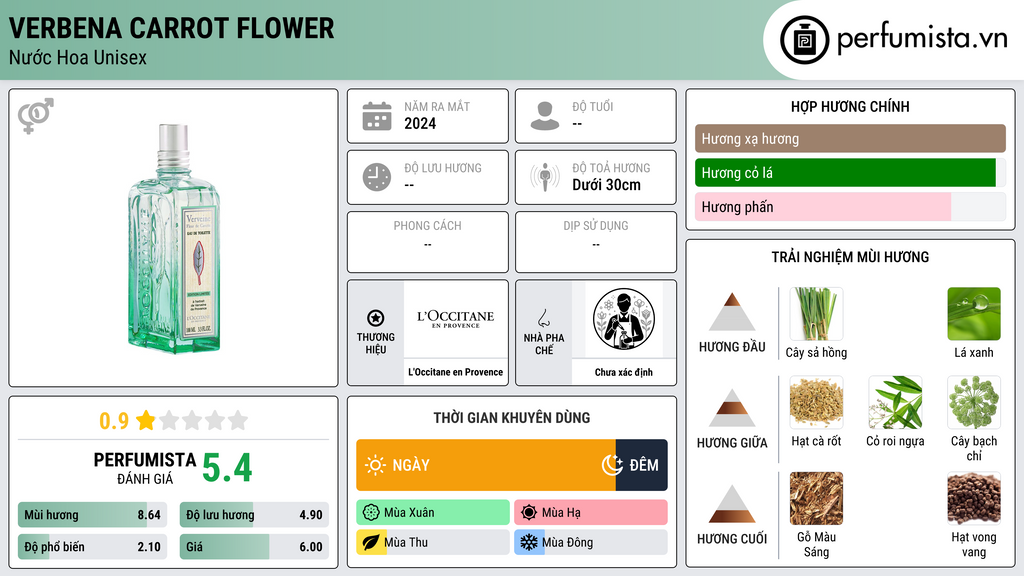The width and height of the screenshot is (1024, 576).
Task: Click the perfumista.vn perfume bottle logo icon
Action: pyautogui.click(x=804, y=40)
